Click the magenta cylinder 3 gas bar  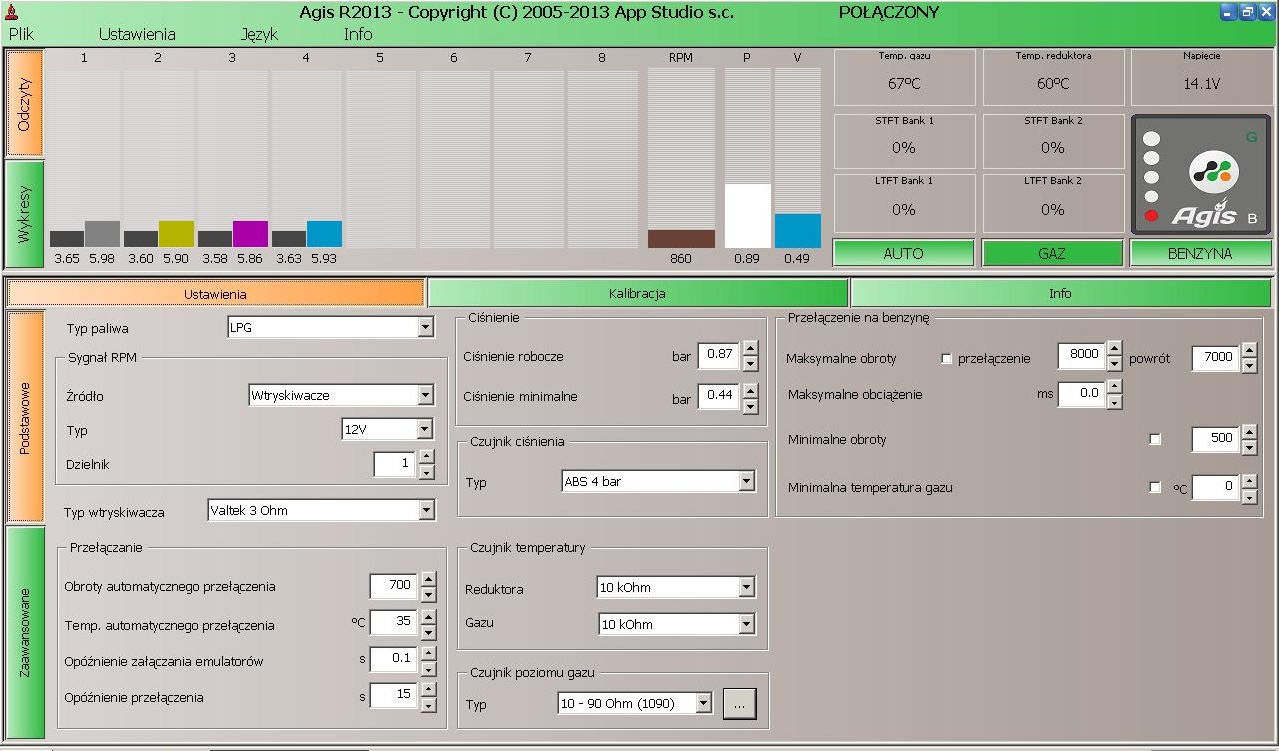(250, 234)
